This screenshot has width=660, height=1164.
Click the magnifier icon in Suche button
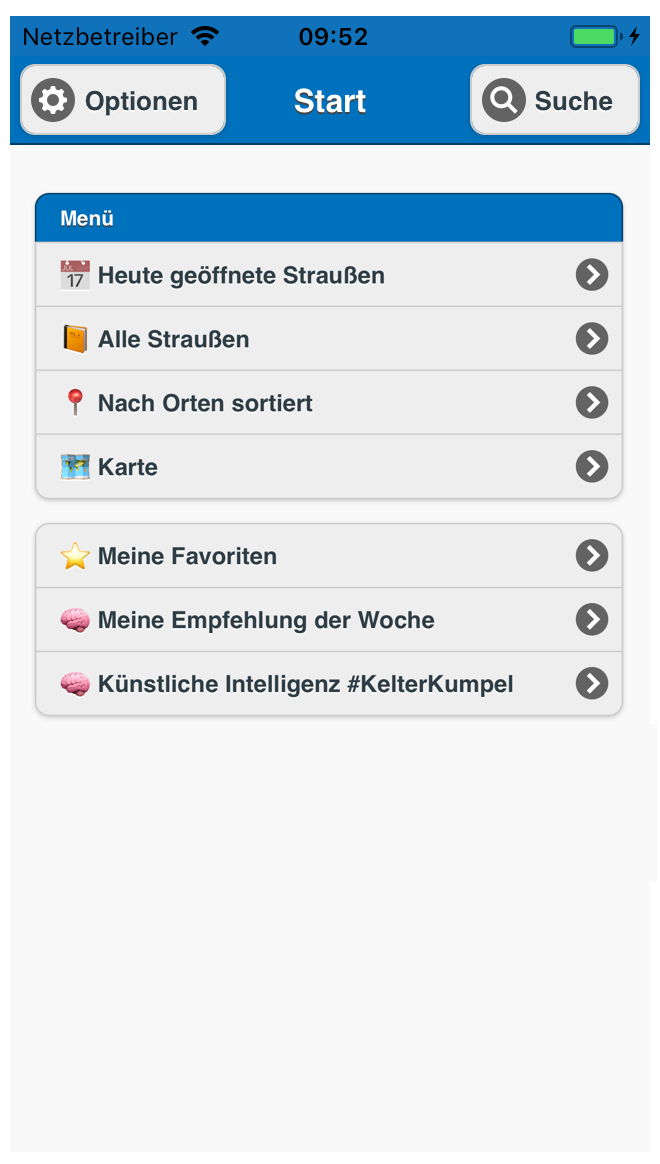click(503, 101)
